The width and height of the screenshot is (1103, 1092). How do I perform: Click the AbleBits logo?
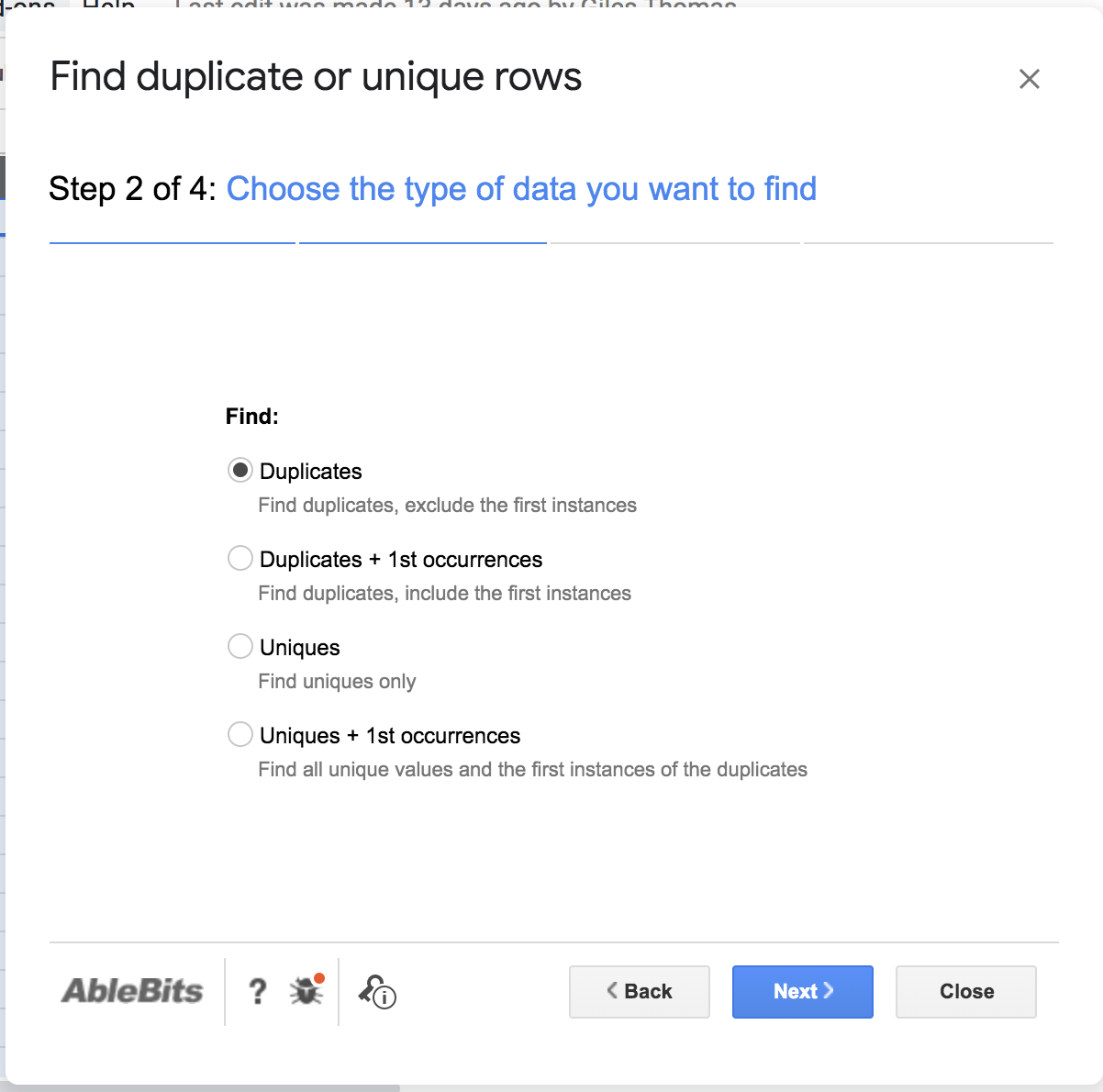pos(132,991)
